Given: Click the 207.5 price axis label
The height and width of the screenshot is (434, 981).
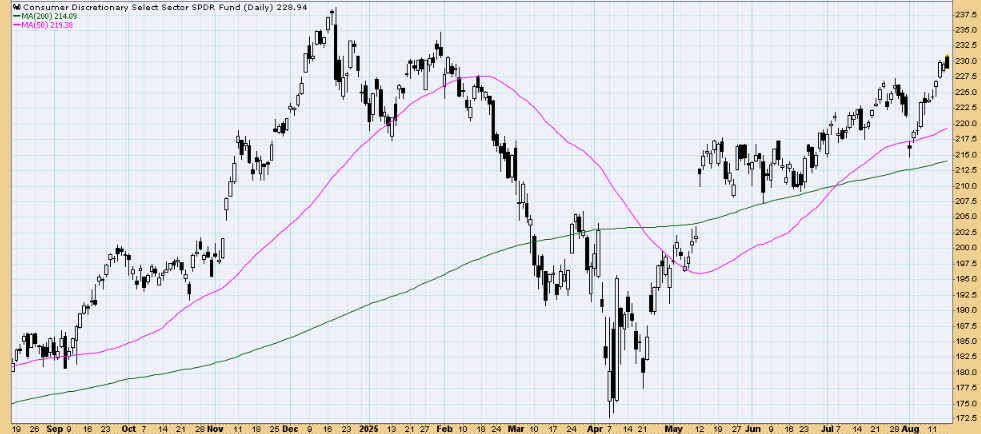Looking at the screenshot, I should tap(966, 201).
